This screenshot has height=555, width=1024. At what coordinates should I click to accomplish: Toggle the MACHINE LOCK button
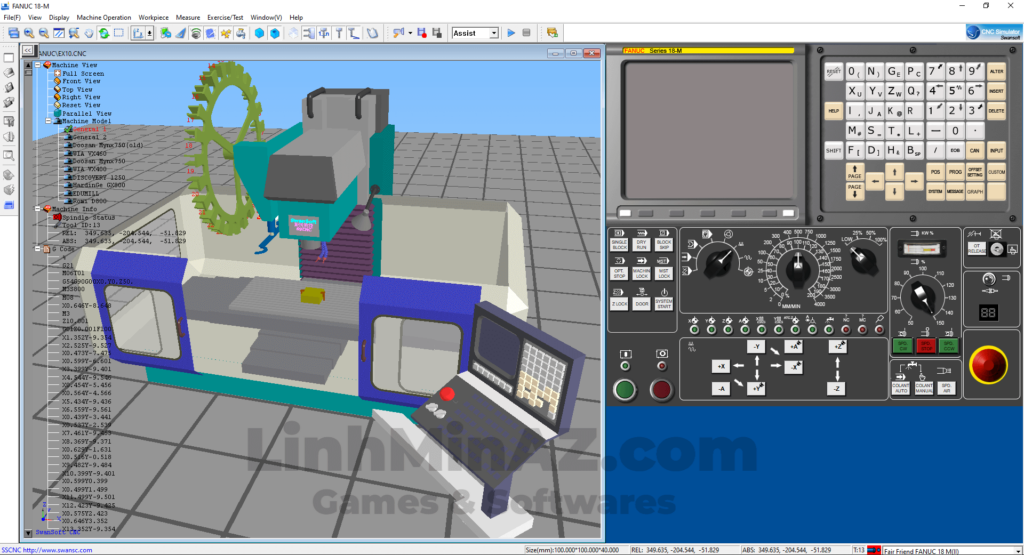click(x=641, y=274)
